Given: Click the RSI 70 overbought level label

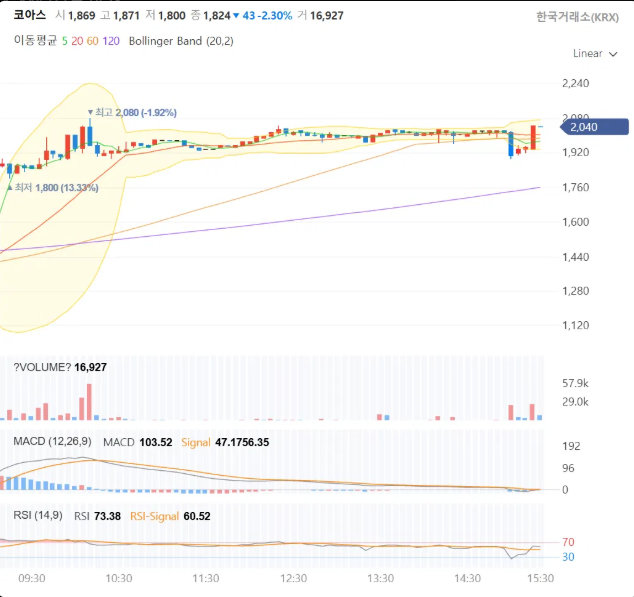Looking at the screenshot, I should pyautogui.click(x=568, y=542).
